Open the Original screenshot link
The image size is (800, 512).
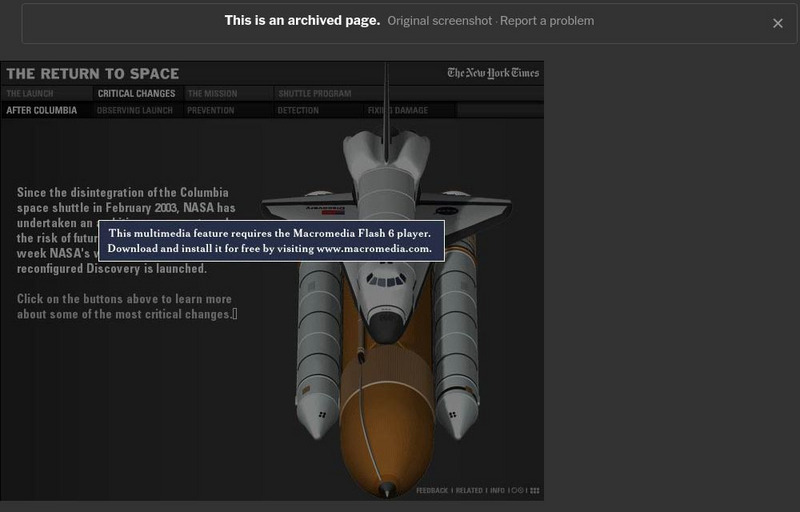click(x=439, y=21)
